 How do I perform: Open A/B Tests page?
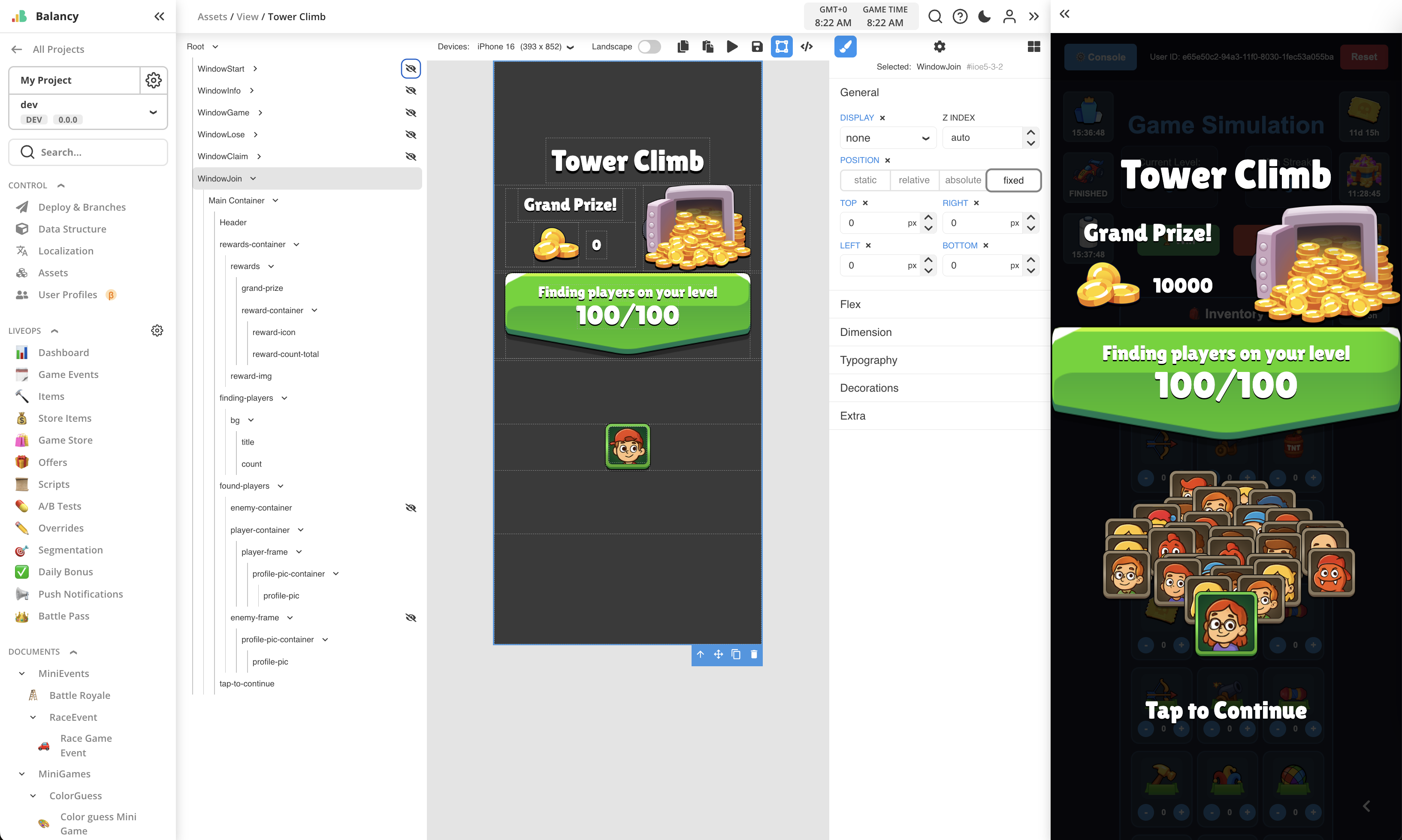(x=60, y=506)
